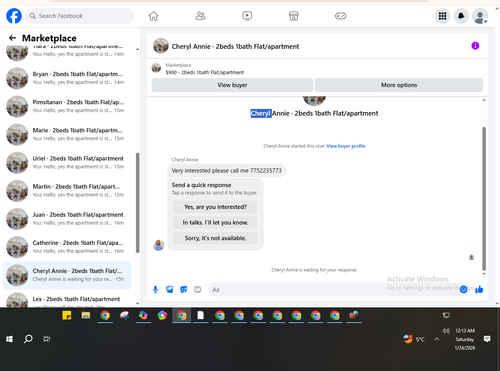This screenshot has height=371, width=500.
Task: Click the Facebook logo
Action: (x=14, y=16)
